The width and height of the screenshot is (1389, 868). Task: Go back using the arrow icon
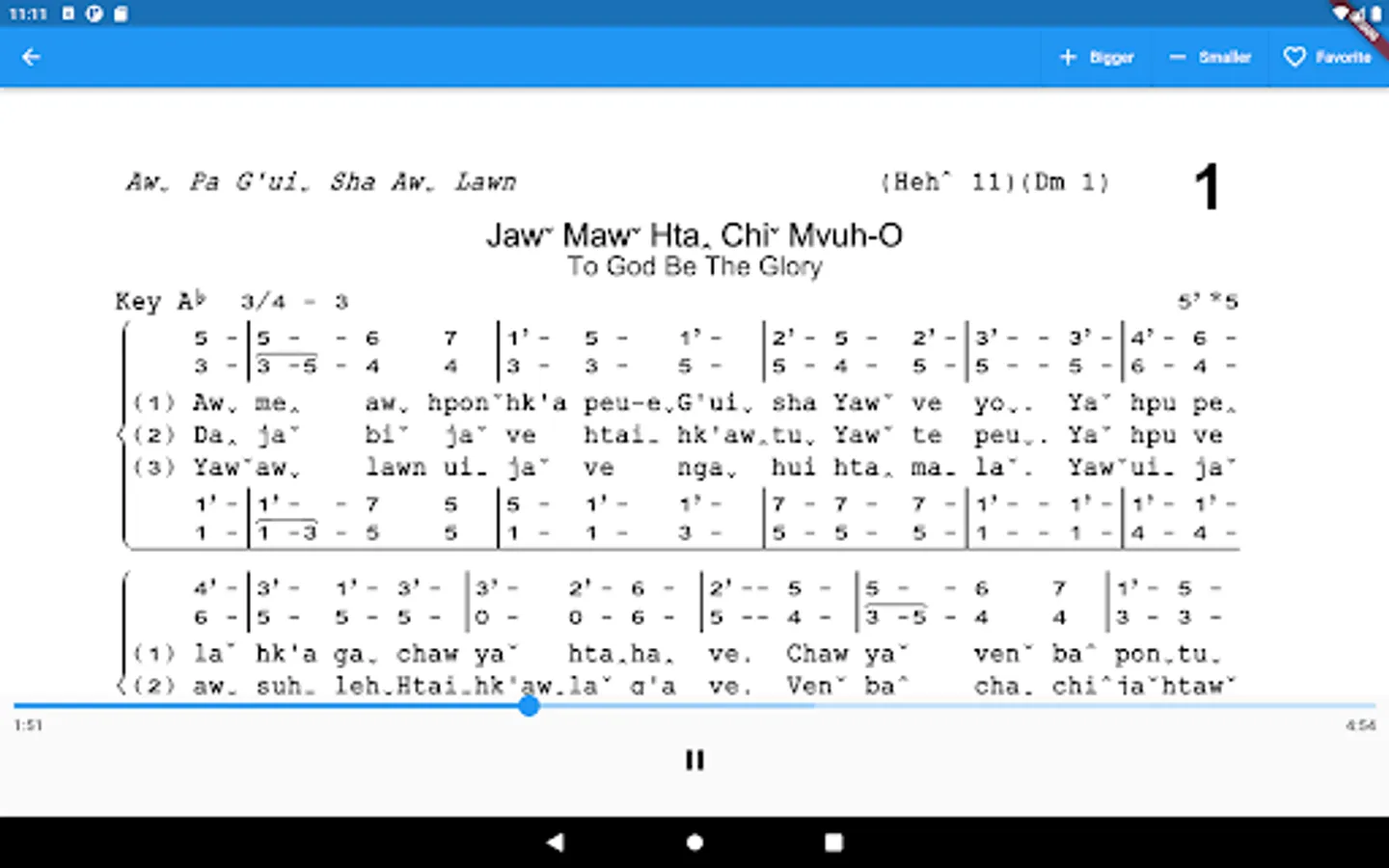[31, 57]
